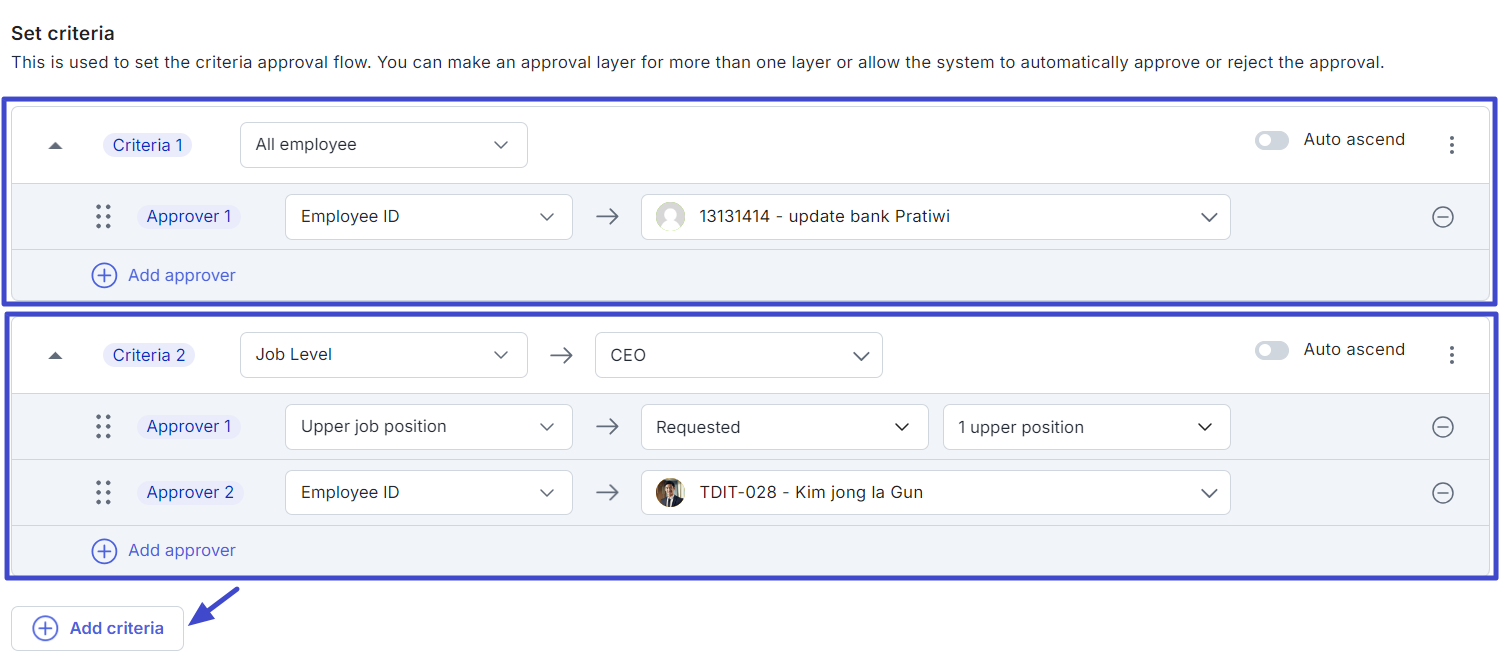Open the All employee dropdown
The height and width of the screenshot is (670, 1506).
[x=384, y=145]
